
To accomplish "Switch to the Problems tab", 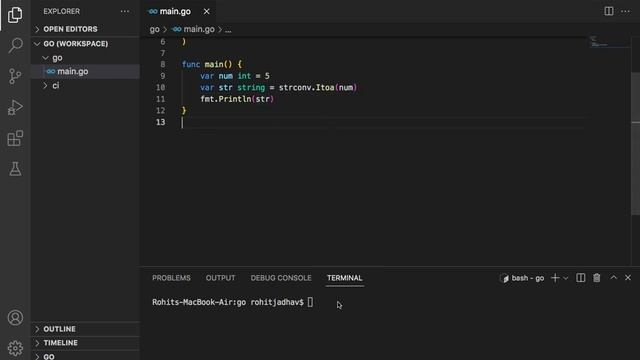I will [171, 278].
